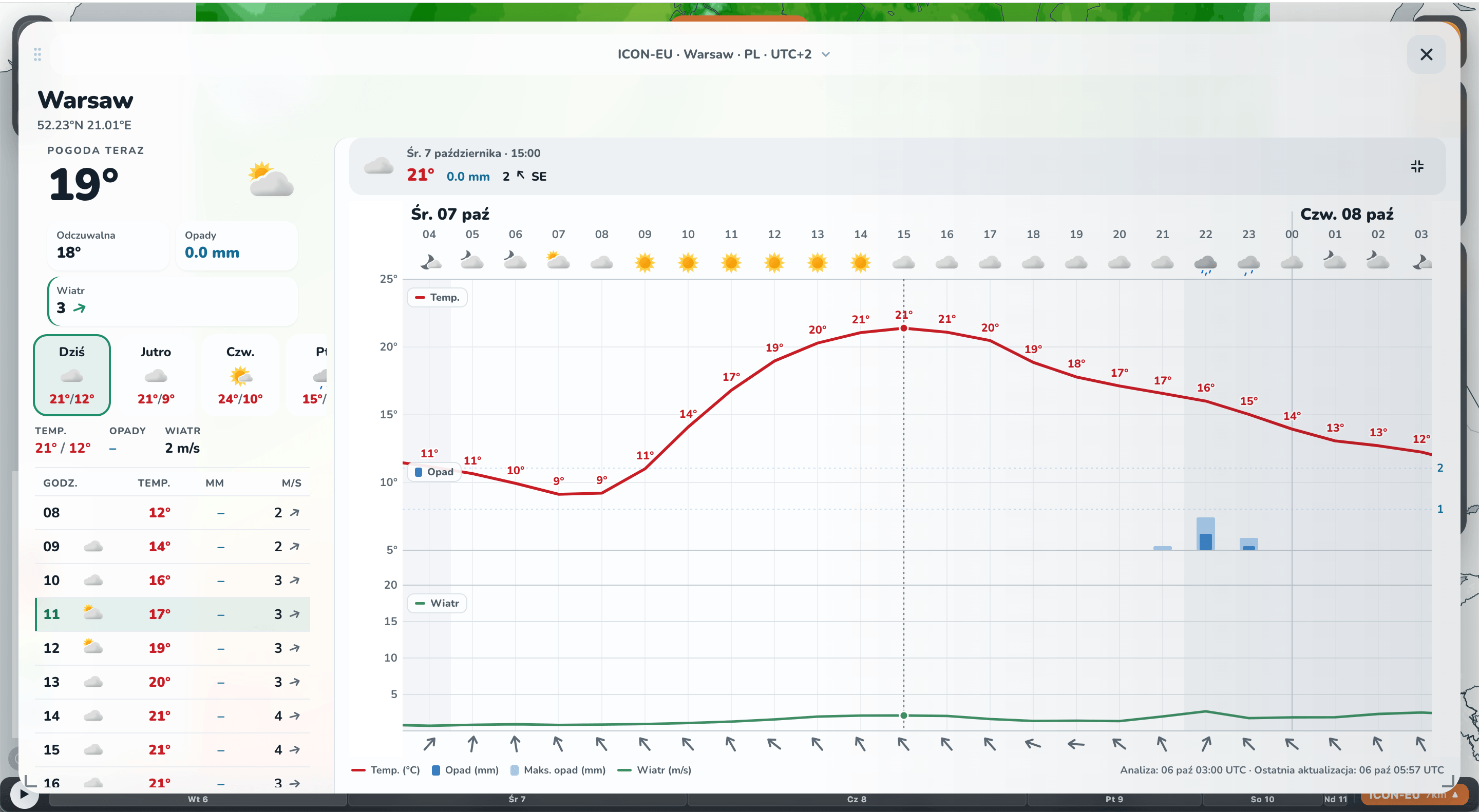The height and width of the screenshot is (812, 1479).
Task: Click the cloud icon at hour 16
Action: [x=947, y=263]
